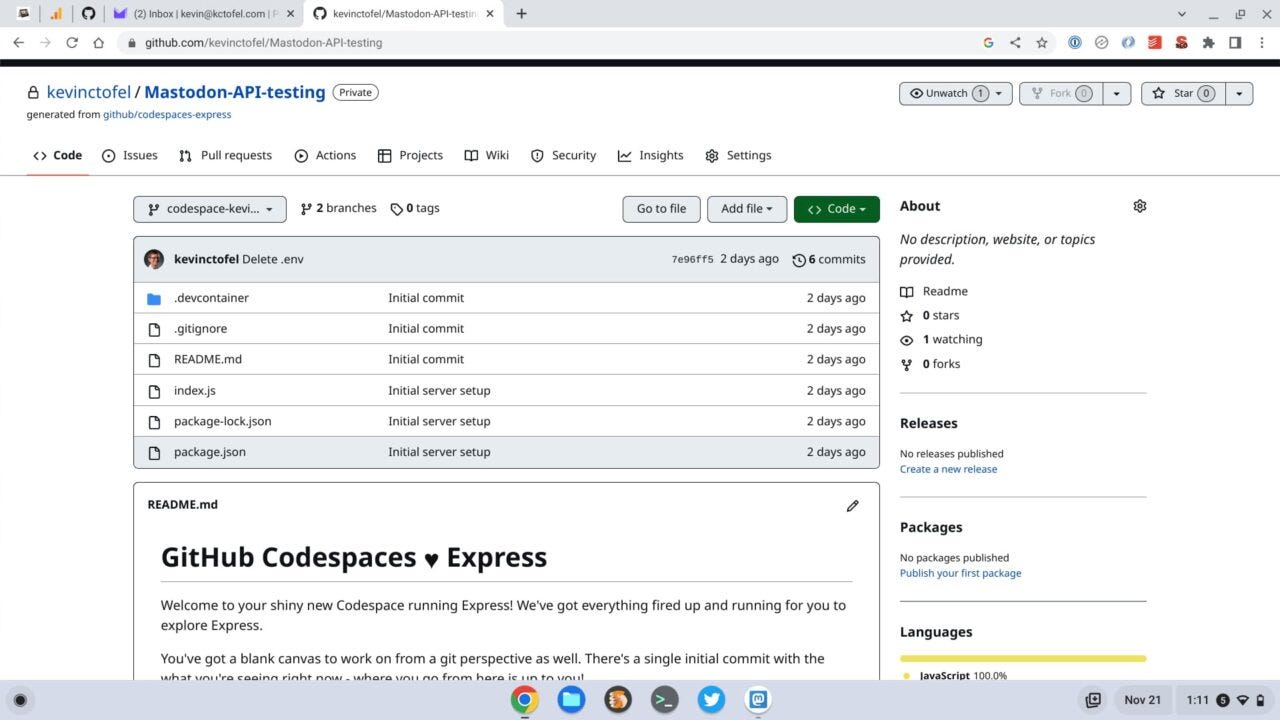The image size is (1280, 720).
Task: Reload the page with refresh icon
Action: coord(72,42)
